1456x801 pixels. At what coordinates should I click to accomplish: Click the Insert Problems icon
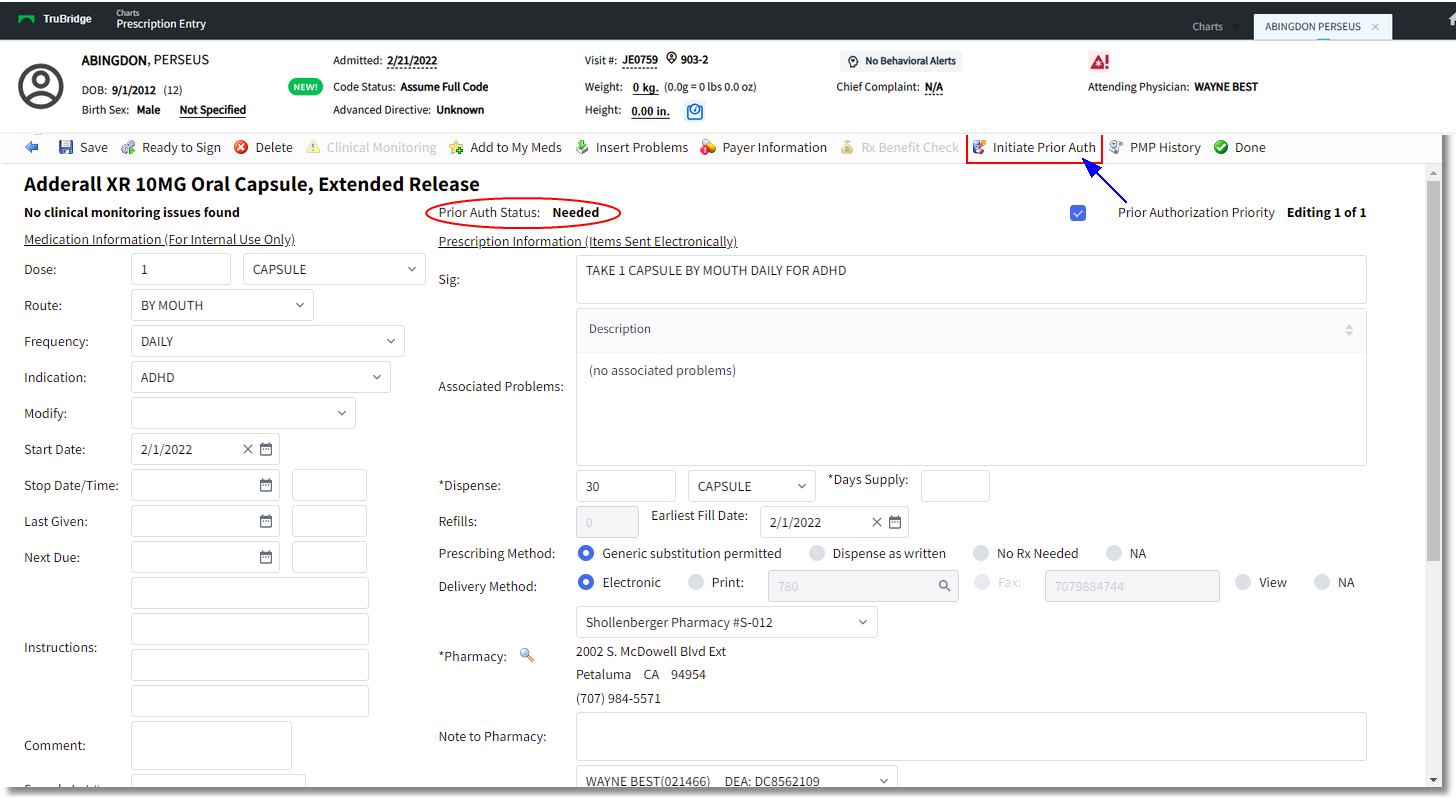(582, 147)
